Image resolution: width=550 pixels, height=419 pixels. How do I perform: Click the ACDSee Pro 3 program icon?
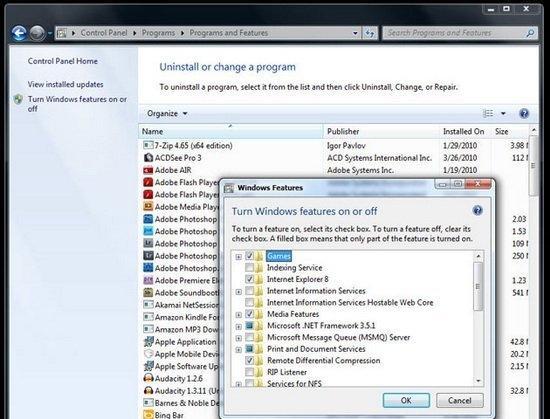(x=148, y=158)
